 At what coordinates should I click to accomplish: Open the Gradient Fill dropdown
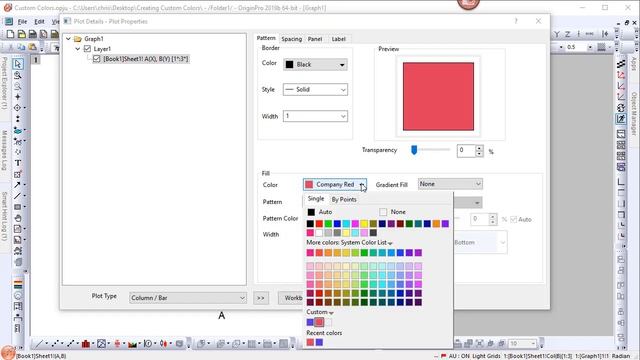(450, 184)
